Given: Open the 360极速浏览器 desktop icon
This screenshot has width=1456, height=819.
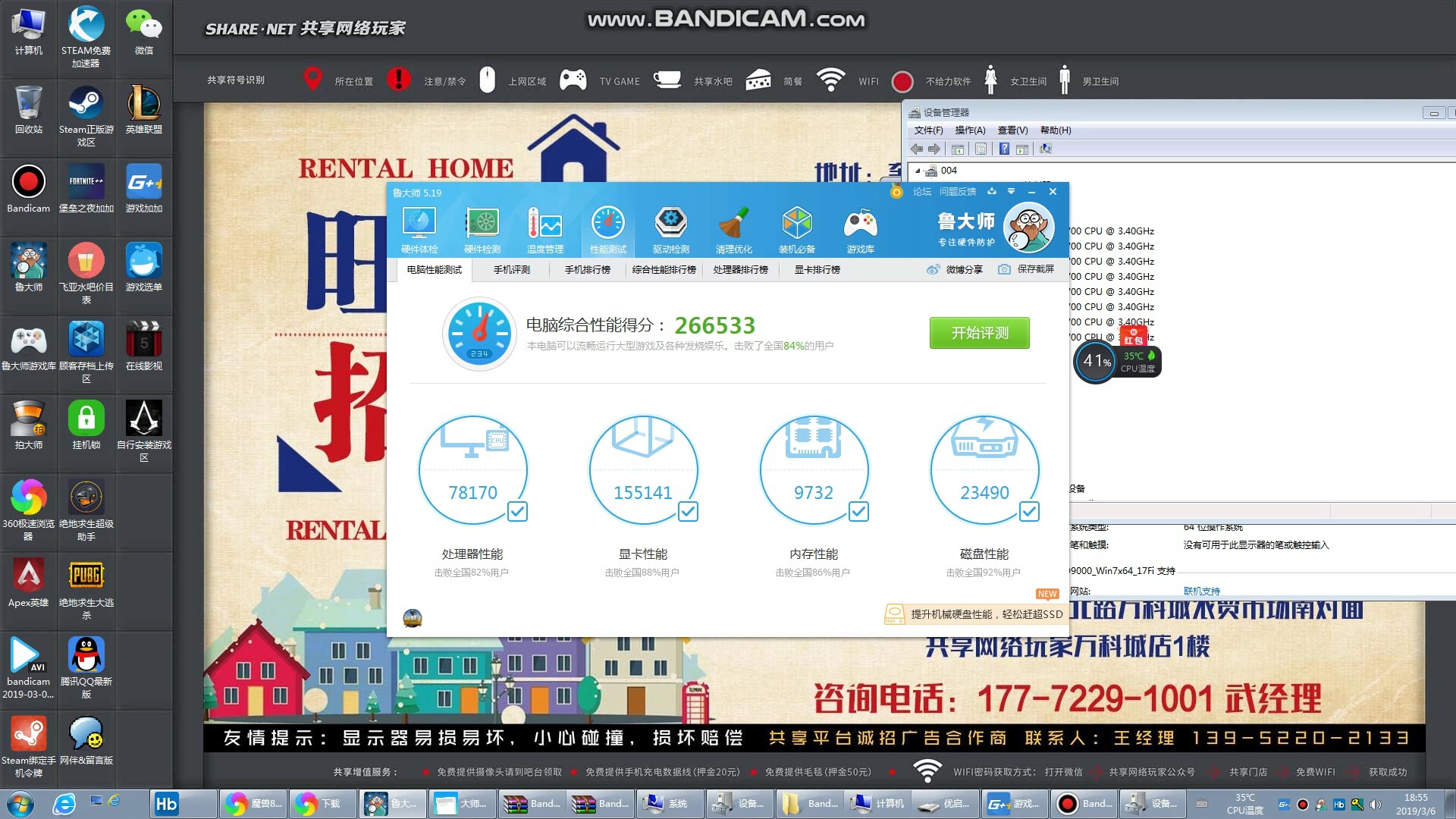Looking at the screenshot, I should click(28, 510).
